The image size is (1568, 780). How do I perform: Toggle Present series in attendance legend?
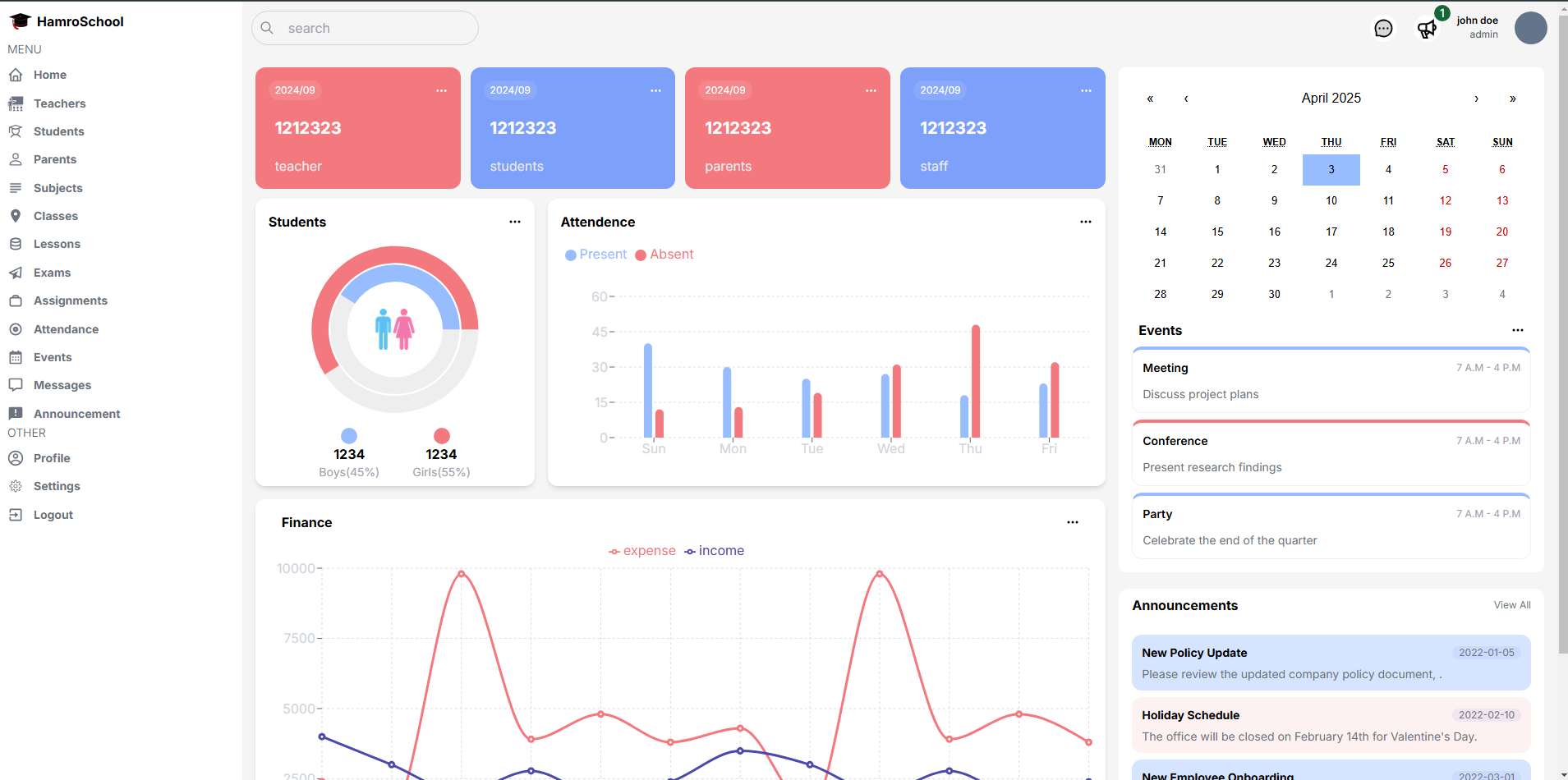[x=595, y=255]
